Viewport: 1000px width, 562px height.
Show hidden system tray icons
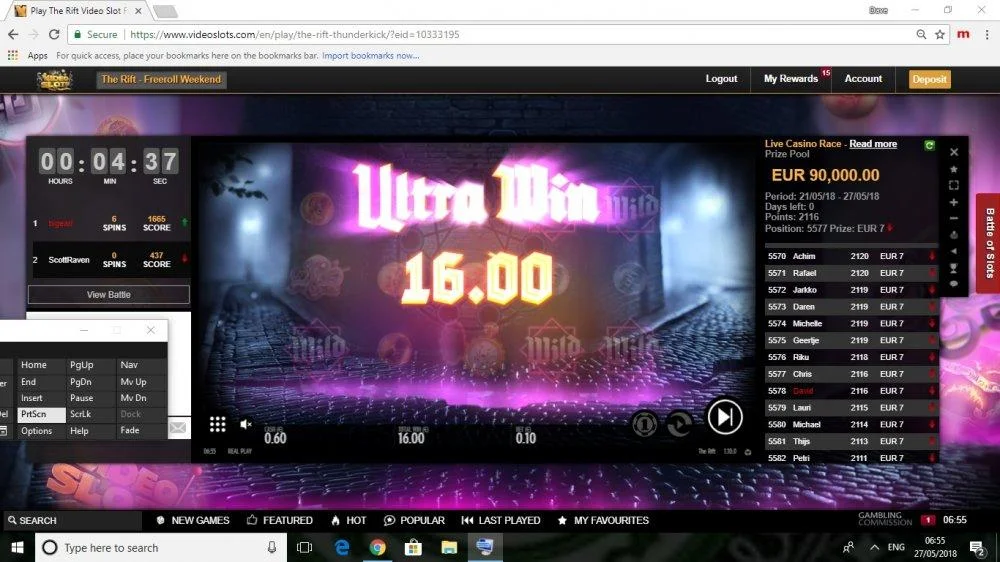coord(874,547)
